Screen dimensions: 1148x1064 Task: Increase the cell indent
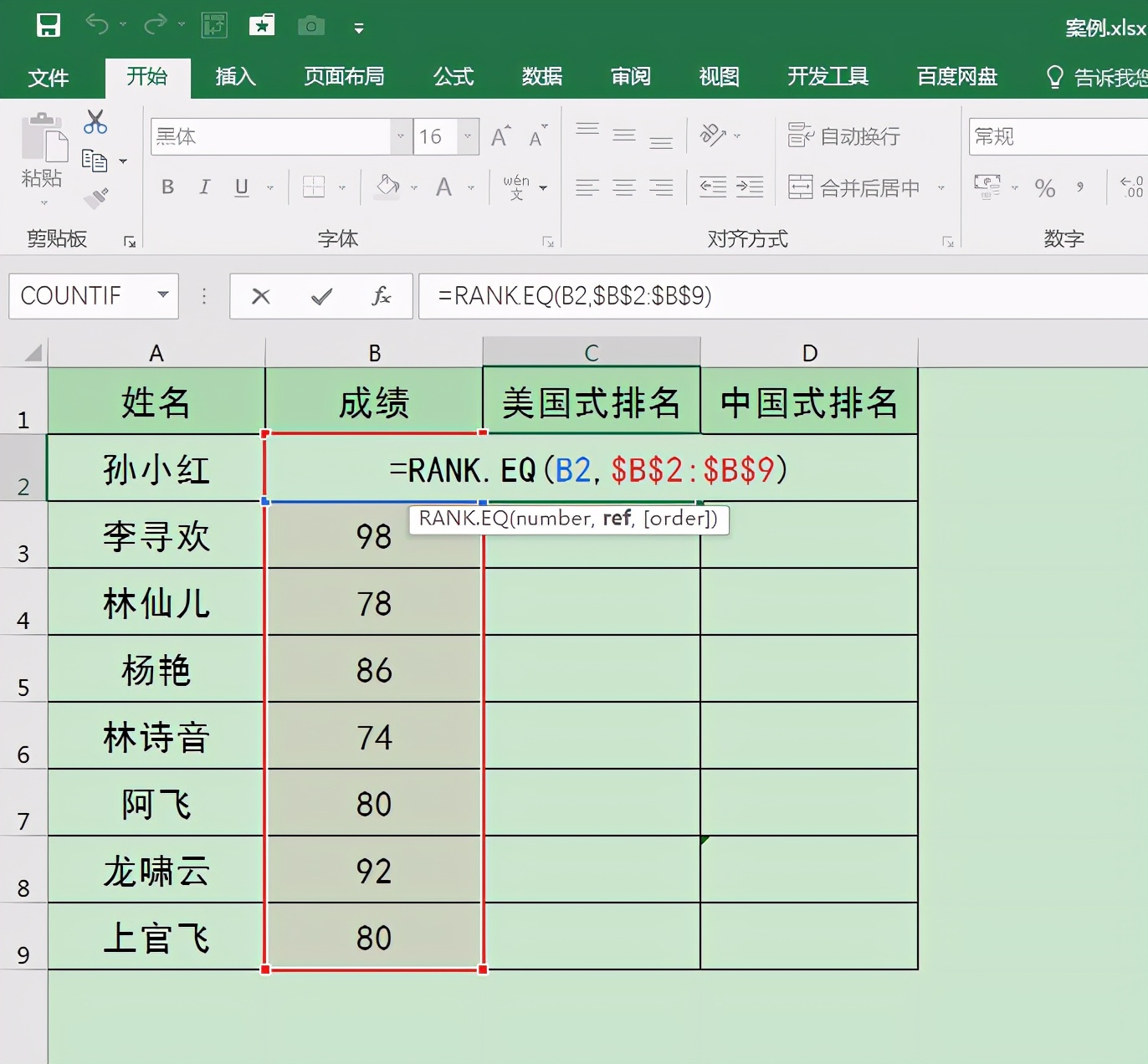pyautogui.click(x=750, y=187)
